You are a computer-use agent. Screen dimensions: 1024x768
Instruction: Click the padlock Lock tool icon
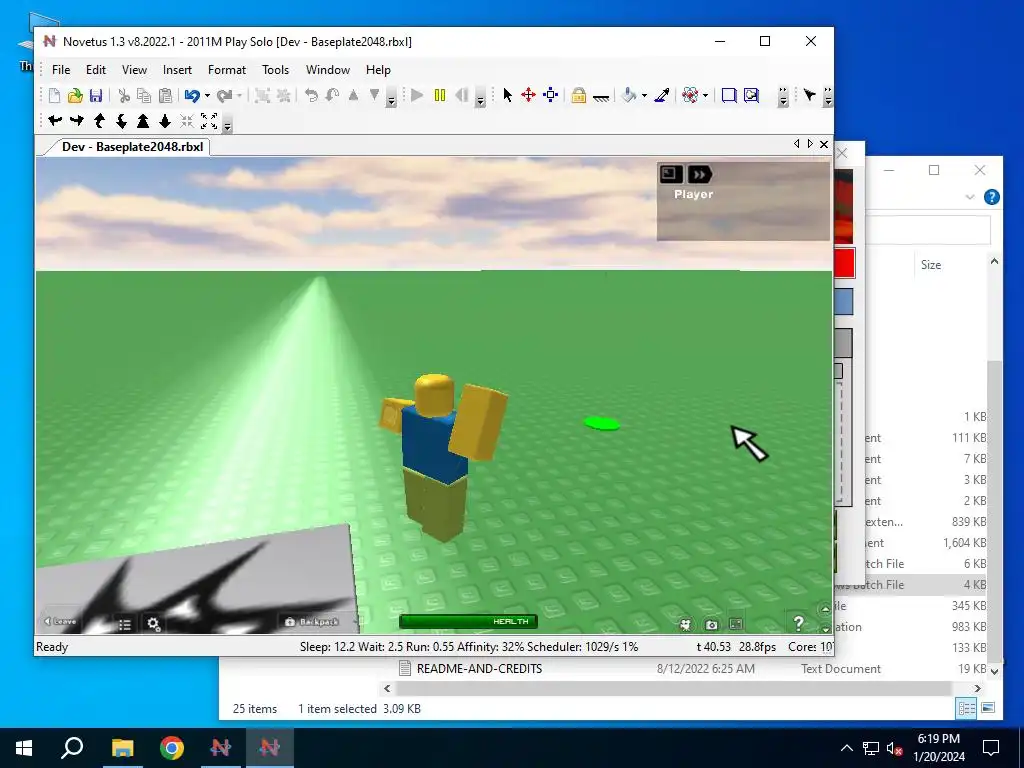point(579,95)
